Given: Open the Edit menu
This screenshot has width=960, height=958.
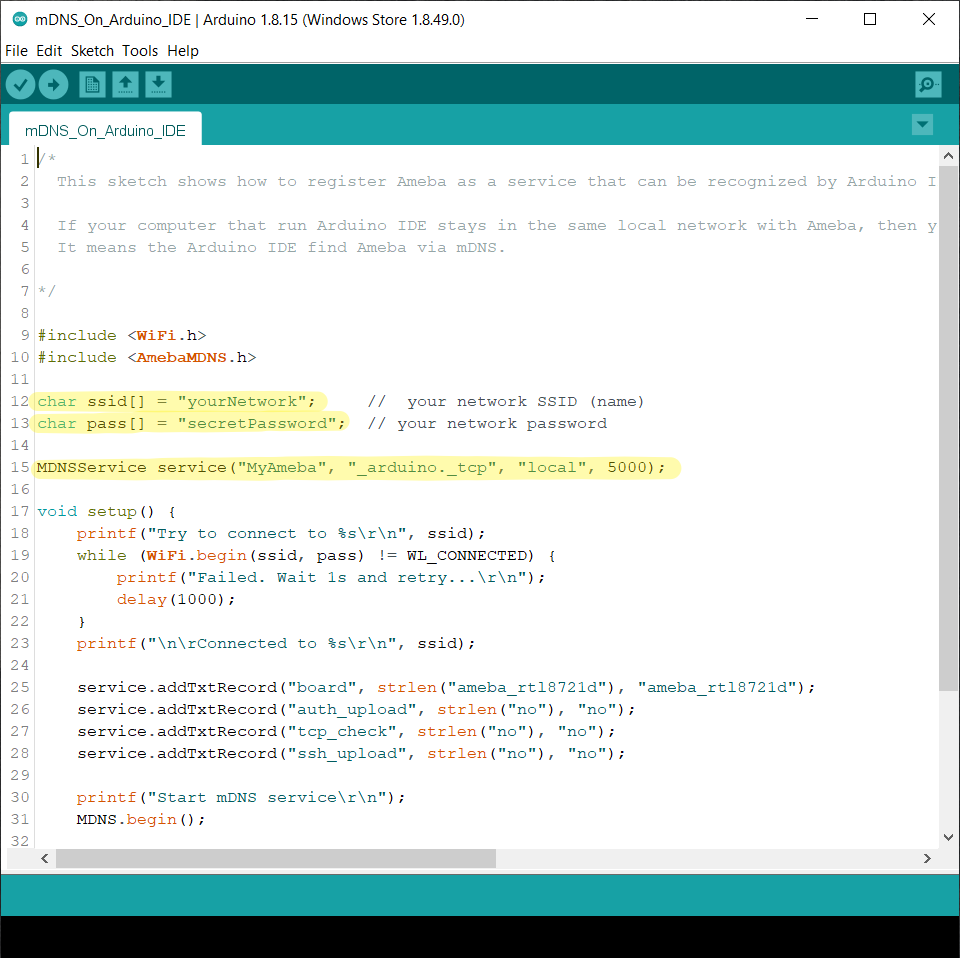Looking at the screenshot, I should (x=49, y=51).
